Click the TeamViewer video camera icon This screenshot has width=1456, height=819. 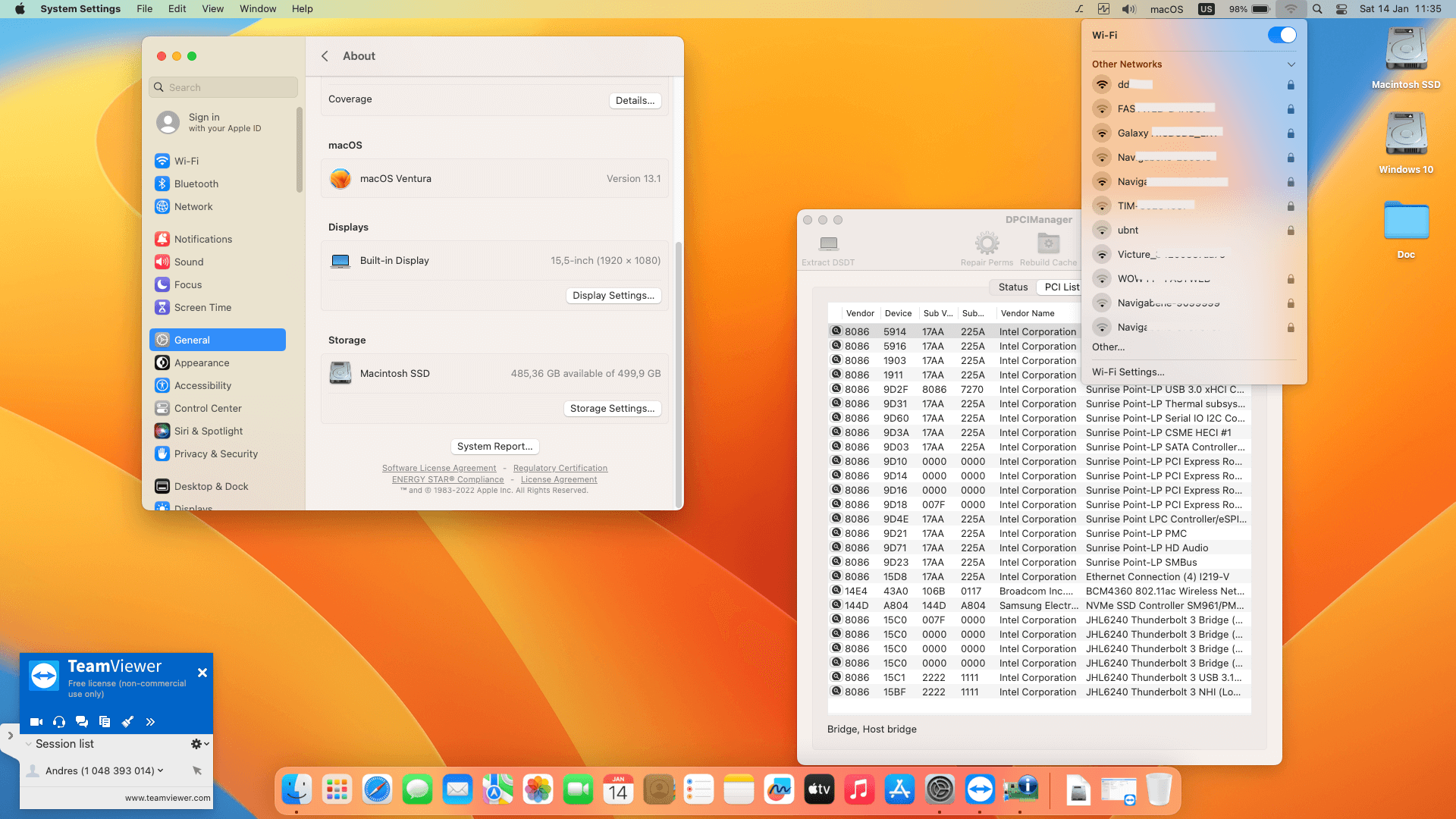pyautogui.click(x=36, y=722)
